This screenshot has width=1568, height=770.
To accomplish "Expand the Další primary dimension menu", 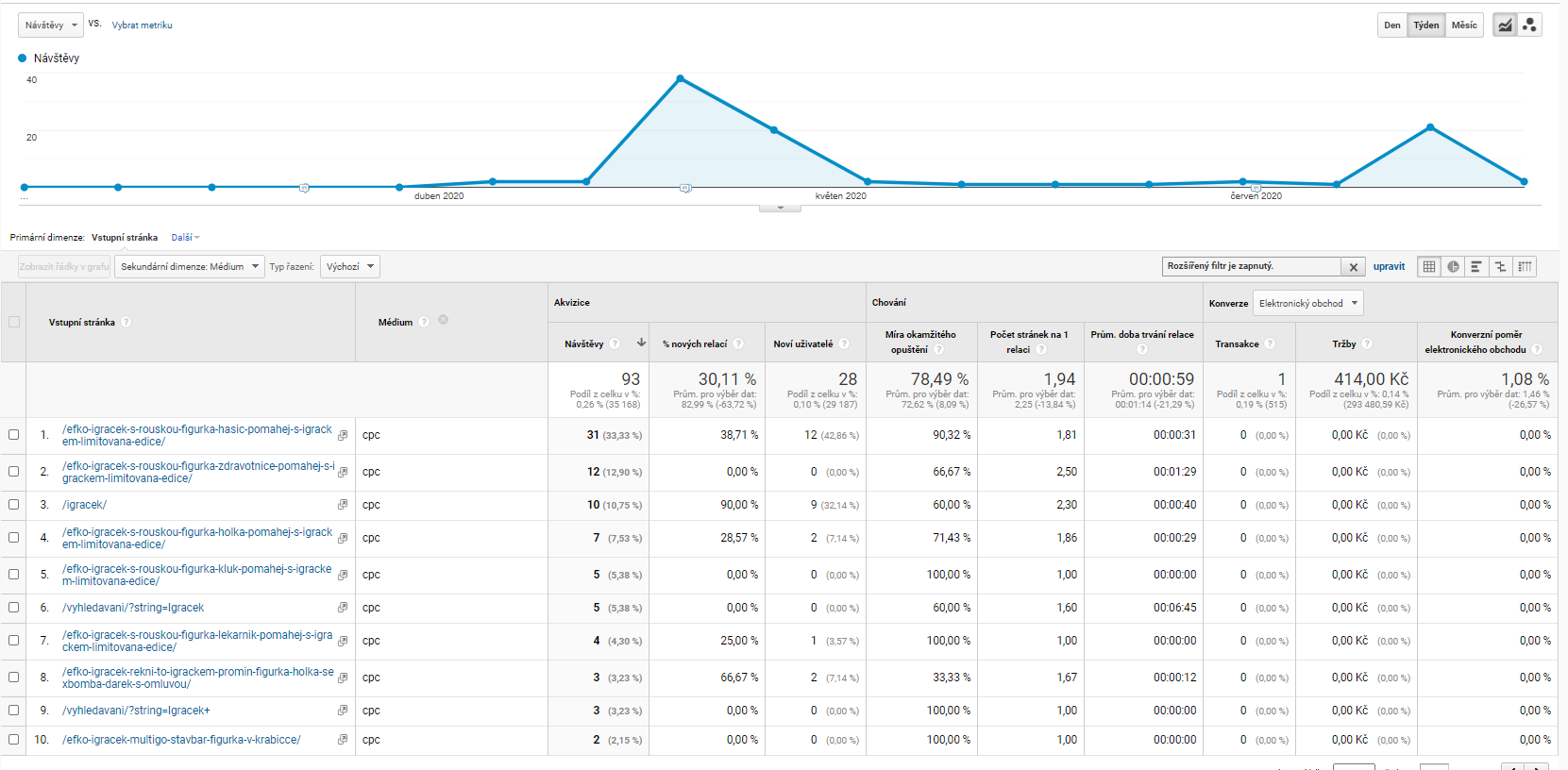I will coord(185,238).
